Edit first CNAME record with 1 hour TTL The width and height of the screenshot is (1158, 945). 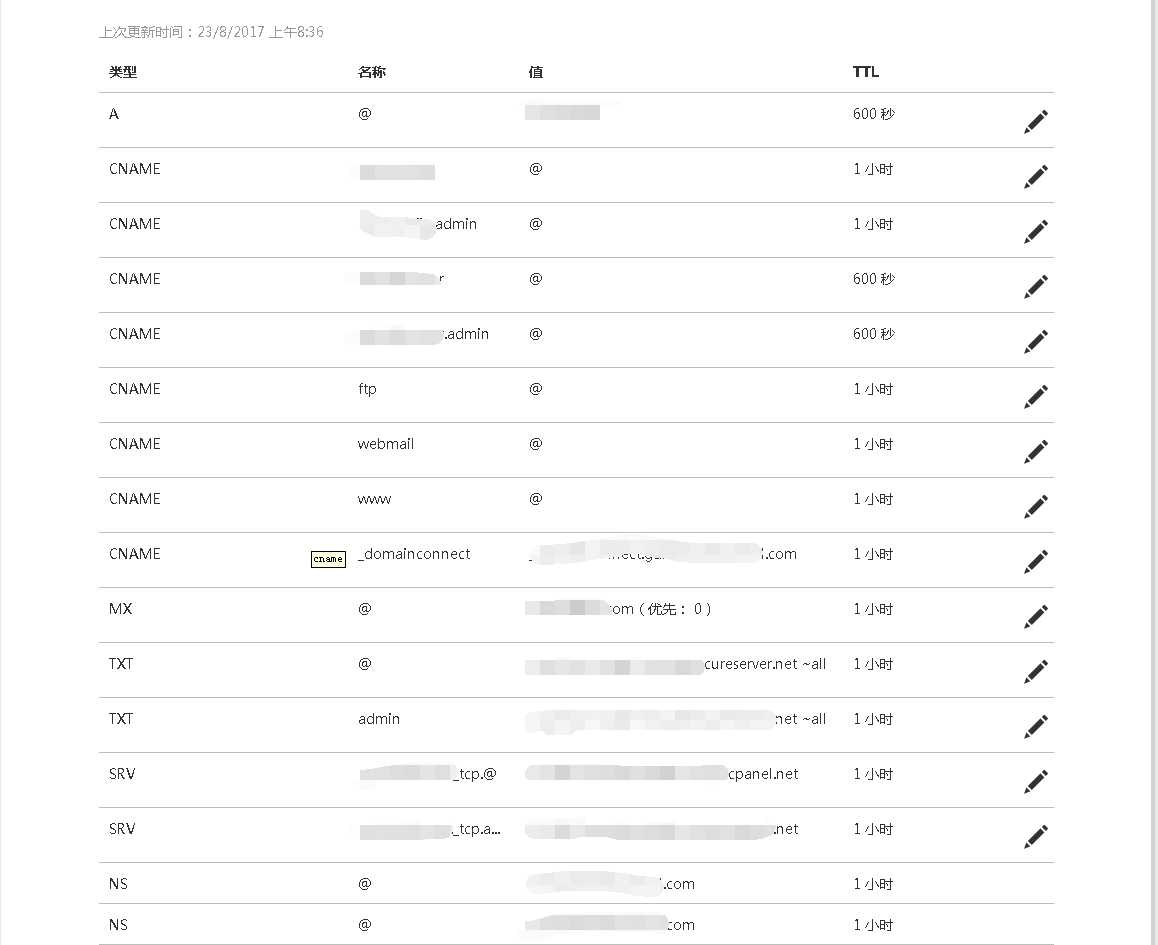tap(1035, 176)
